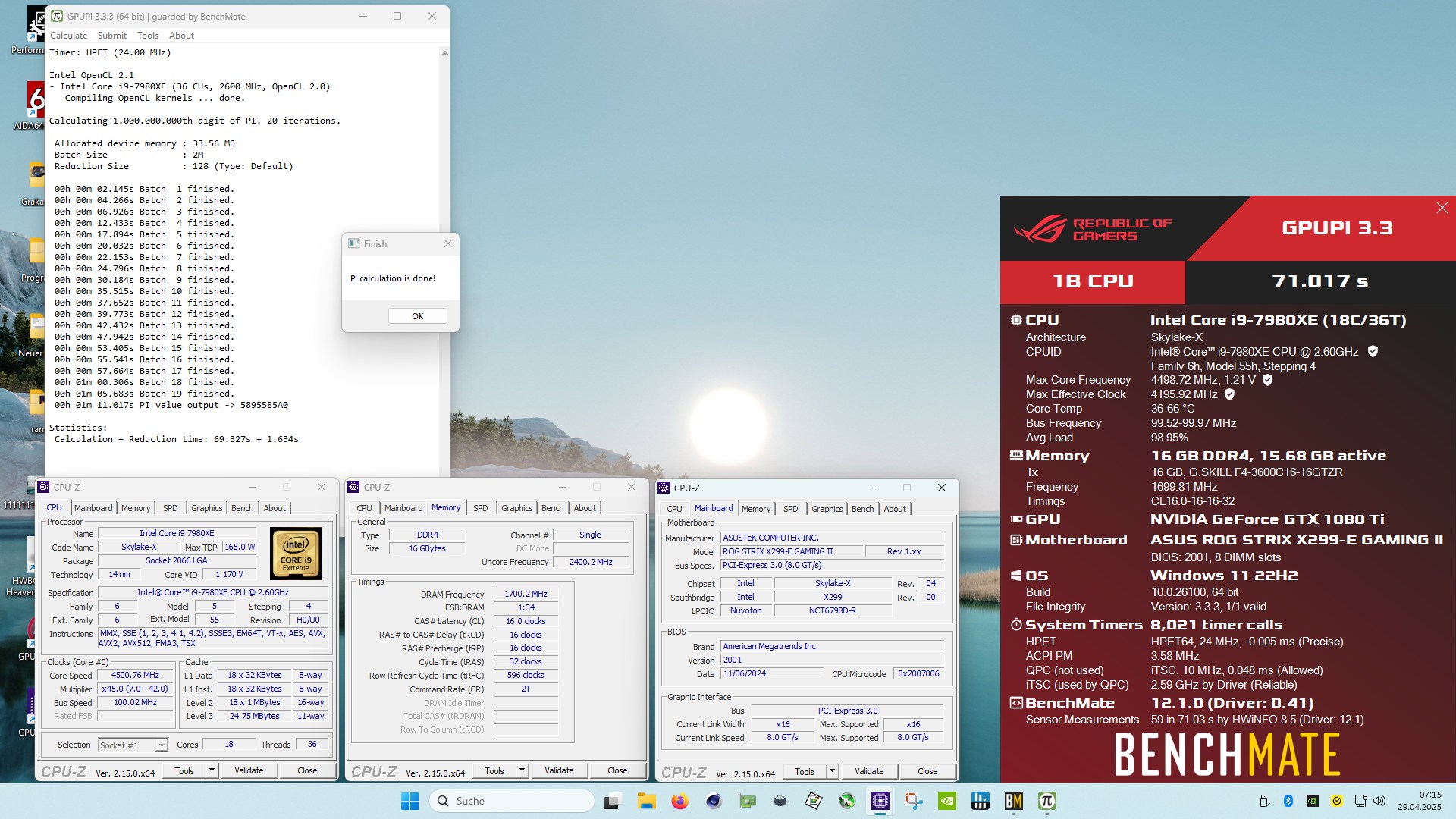Viewport: 1456px width, 819px height.
Task: Close the BenchMate result overlay
Action: tap(1442, 208)
